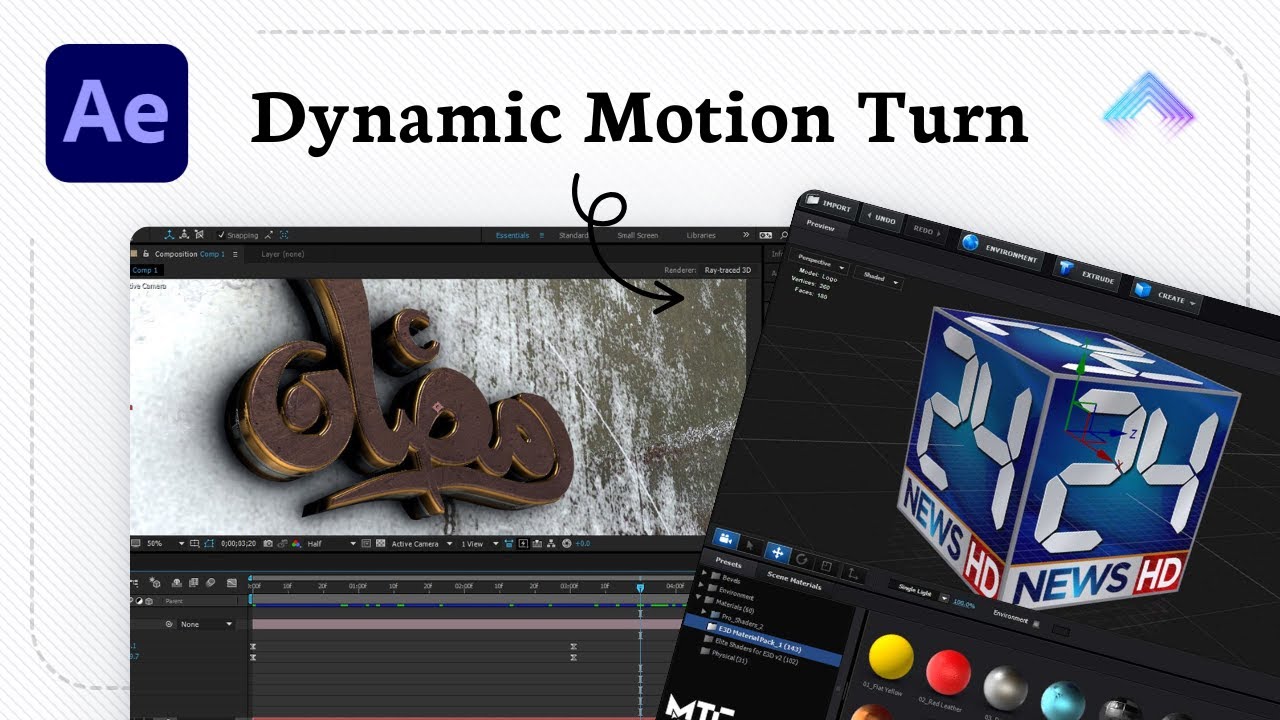The height and width of the screenshot is (720, 1280).
Task: Toggle the Environment checkbox under the viewport
Action: 1035,624
